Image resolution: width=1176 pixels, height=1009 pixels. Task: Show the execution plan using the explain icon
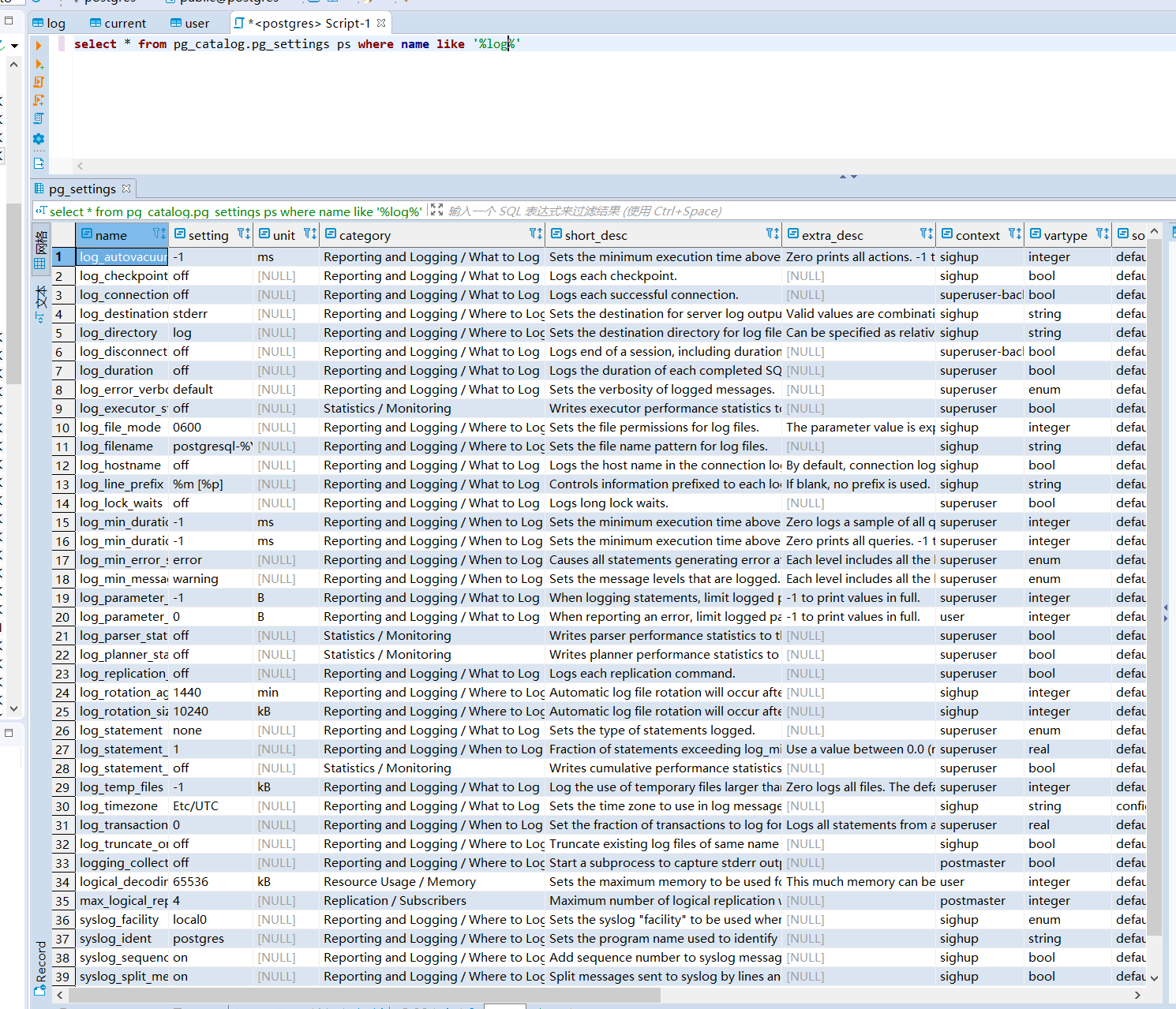tap(39, 118)
